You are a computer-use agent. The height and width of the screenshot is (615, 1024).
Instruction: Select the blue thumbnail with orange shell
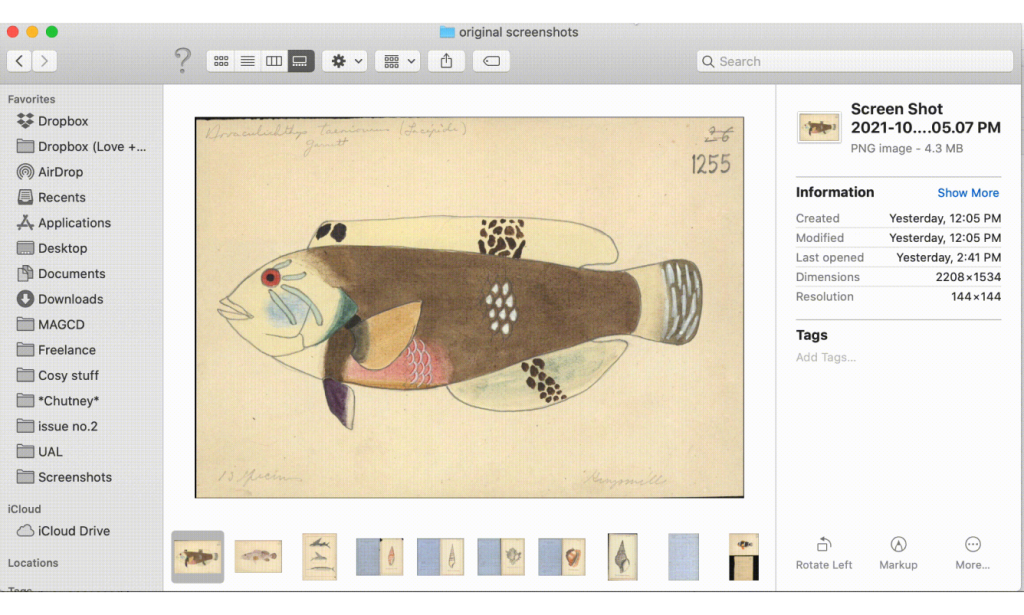coord(562,557)
